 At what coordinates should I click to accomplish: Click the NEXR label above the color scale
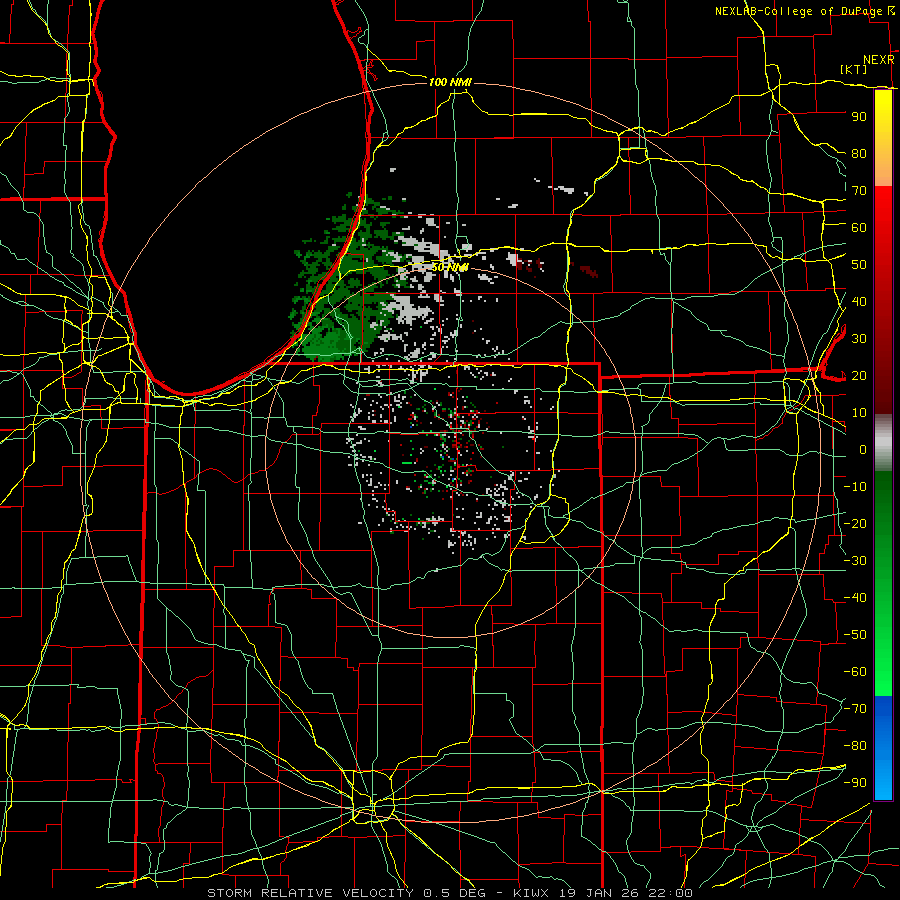click(879, 60)
